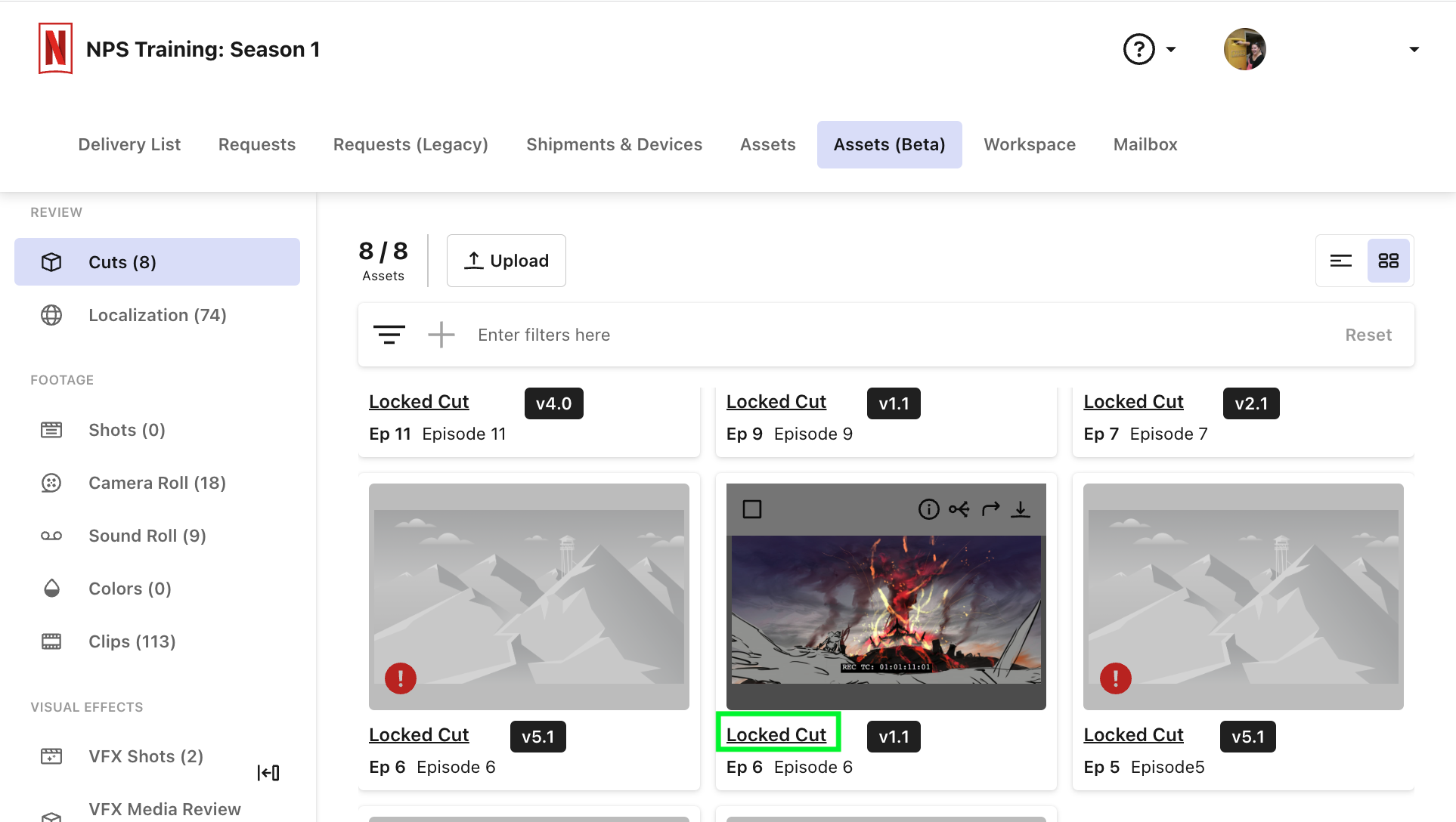Click v4.0 version badge on Episode 11
This screenshot has width=1456, height=822.
coord(553,403)
